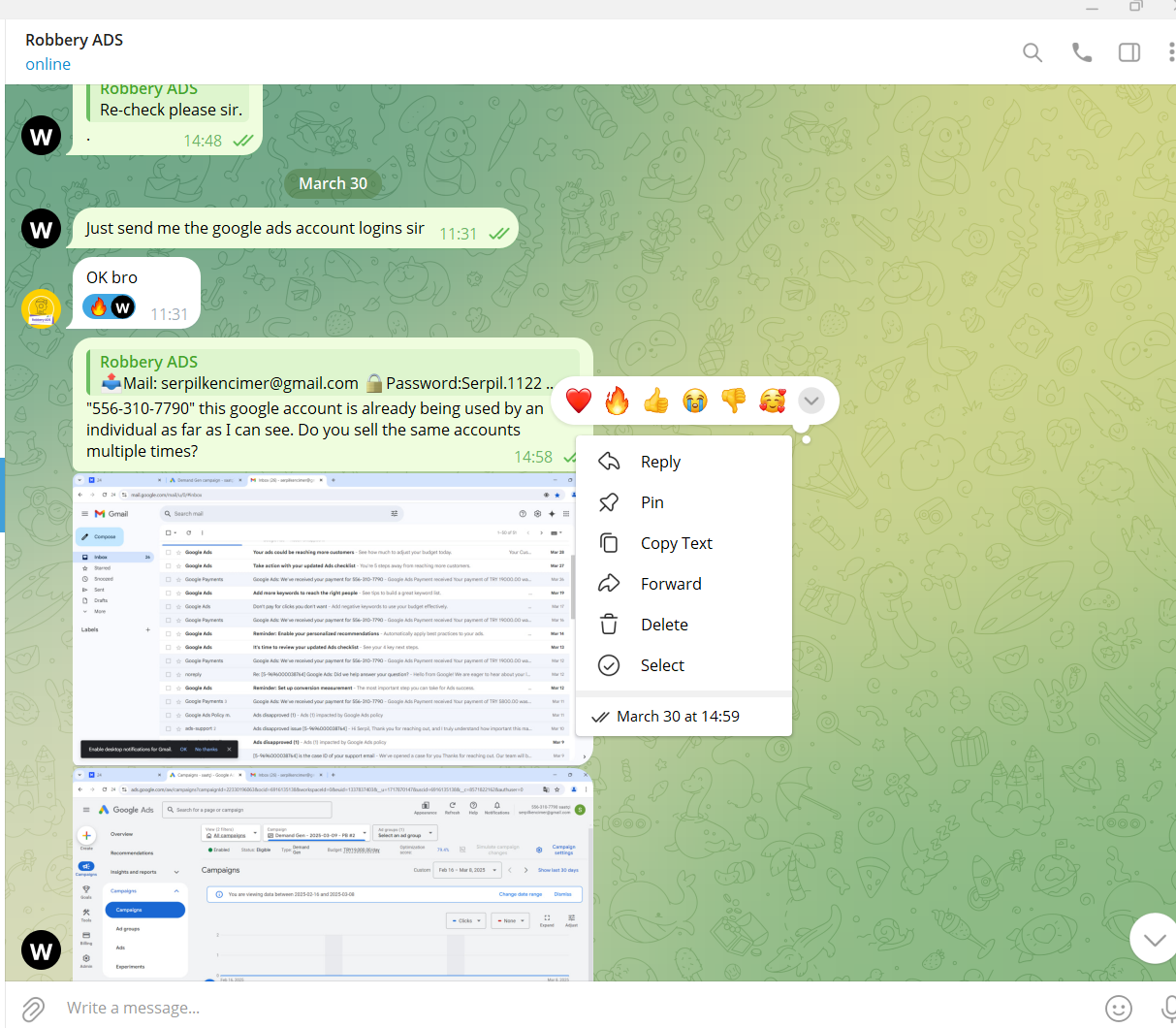1176x1028 pixels.
Task: React with the fire emoji
Action: pyautogui.click(x=617, y=401)
